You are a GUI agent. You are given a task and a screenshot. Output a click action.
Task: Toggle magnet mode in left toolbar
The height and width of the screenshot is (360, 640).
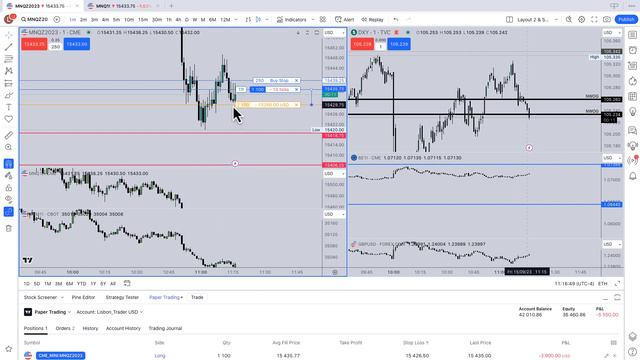click(x=9, y=164)
